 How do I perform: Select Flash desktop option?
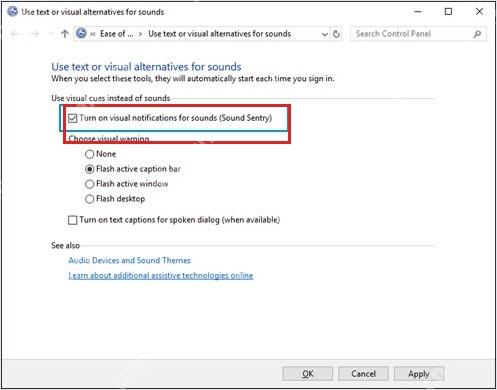(89, 199)
